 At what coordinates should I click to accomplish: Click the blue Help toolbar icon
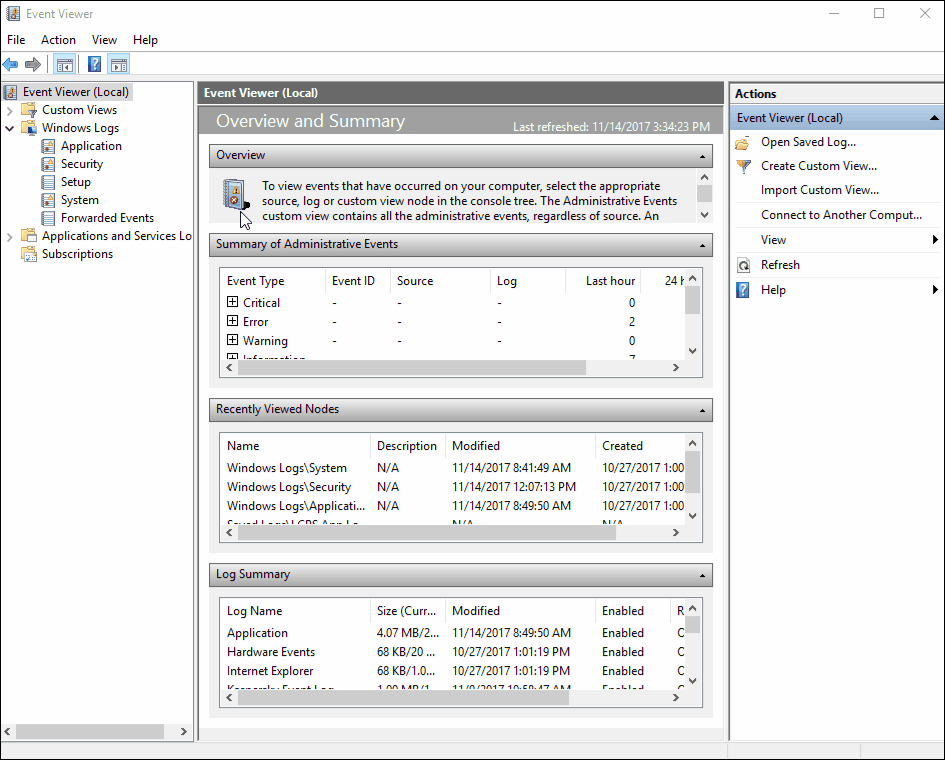pos(94,65)
